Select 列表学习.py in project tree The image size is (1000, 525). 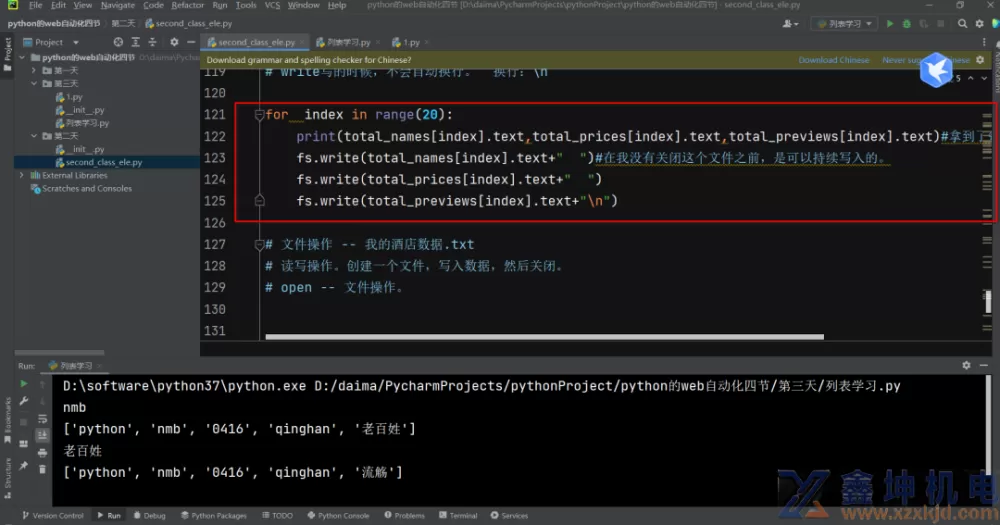pyautogui.click(x=87, y=123)
